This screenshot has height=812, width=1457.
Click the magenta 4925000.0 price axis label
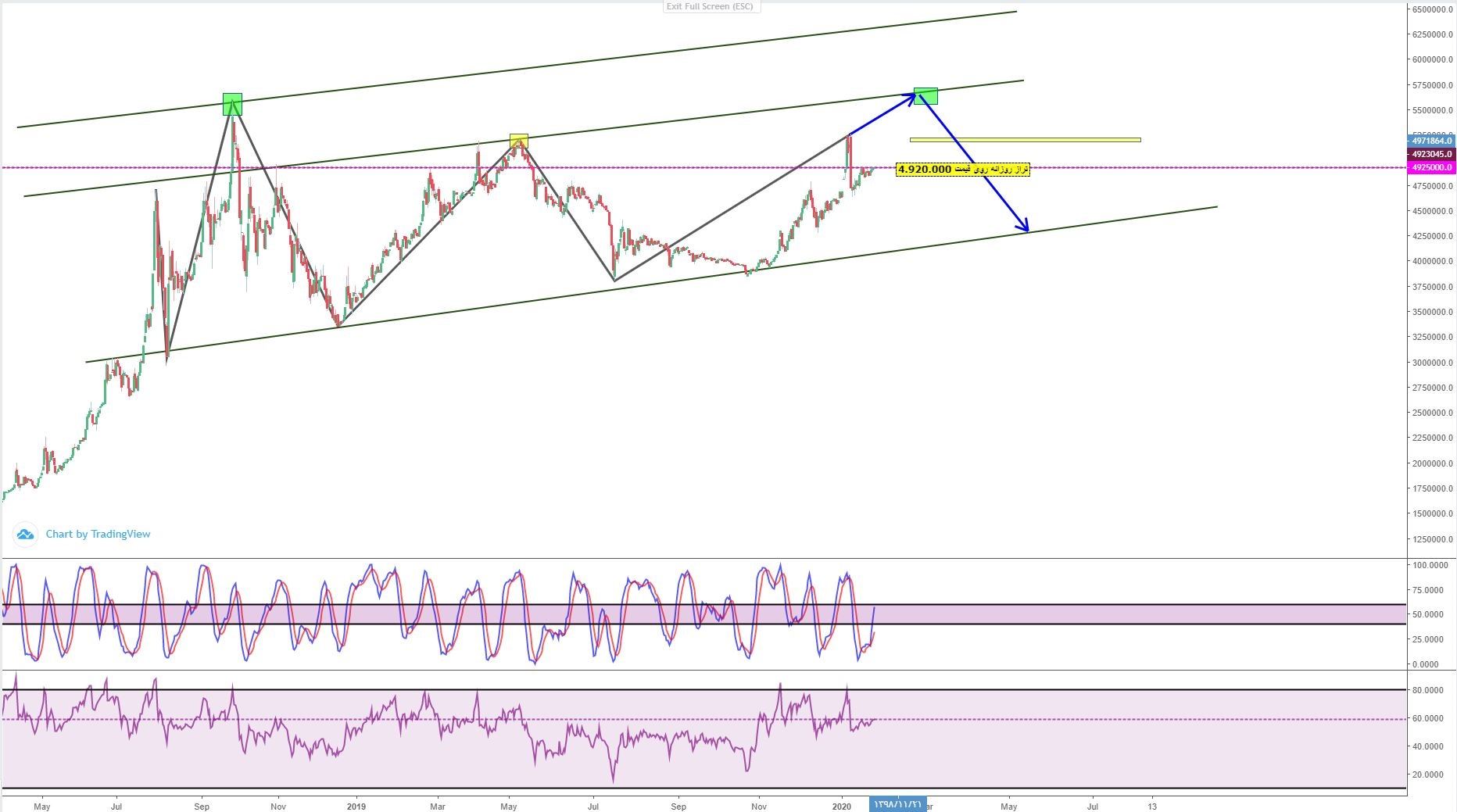click(1430, 167)
